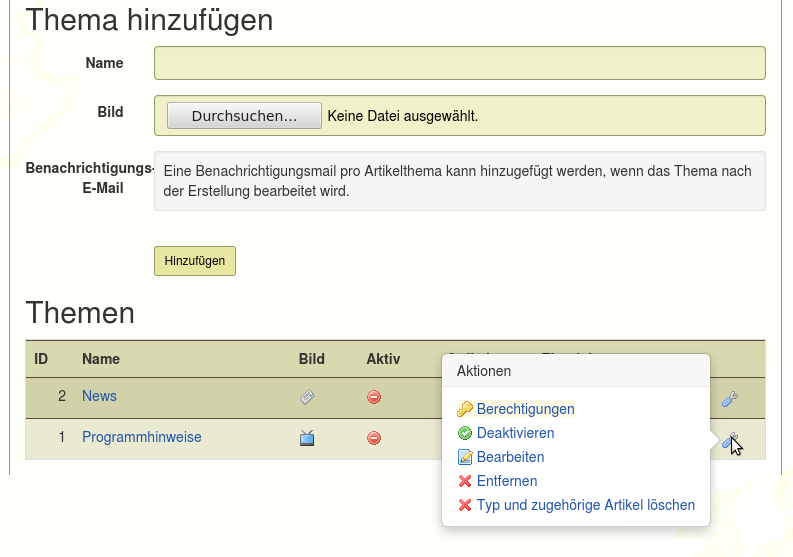Click the News row tag image icon
Screen dimensions: 793x557
(x=307, y=397)
